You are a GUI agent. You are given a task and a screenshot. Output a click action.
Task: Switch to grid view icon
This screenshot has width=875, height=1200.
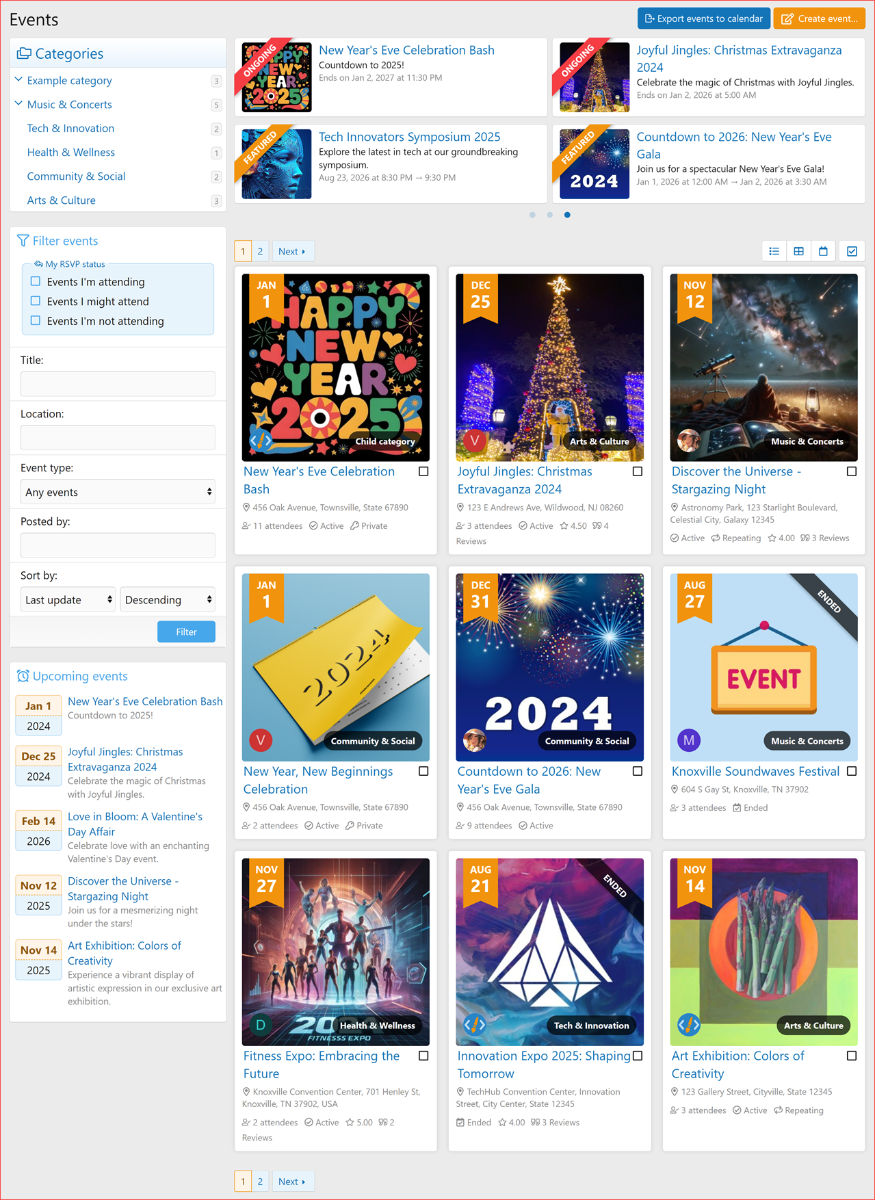799,251
